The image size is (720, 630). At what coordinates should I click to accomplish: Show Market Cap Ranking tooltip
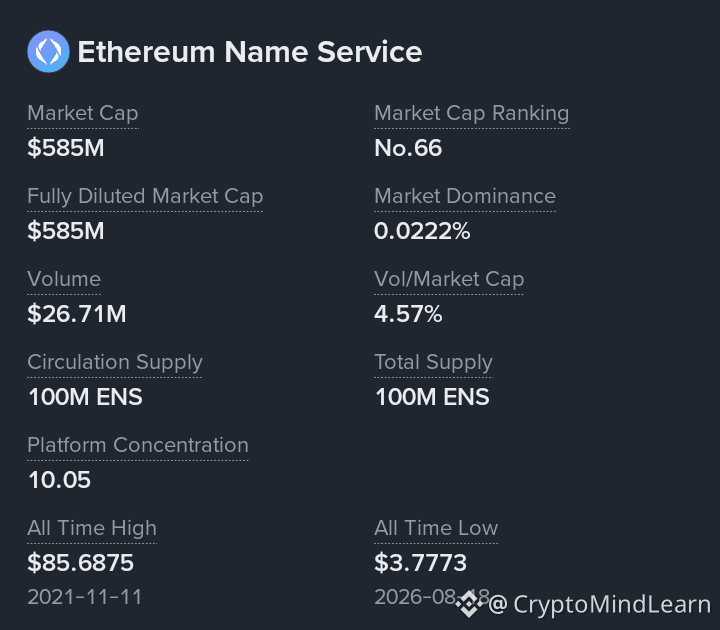coord(472,113)
